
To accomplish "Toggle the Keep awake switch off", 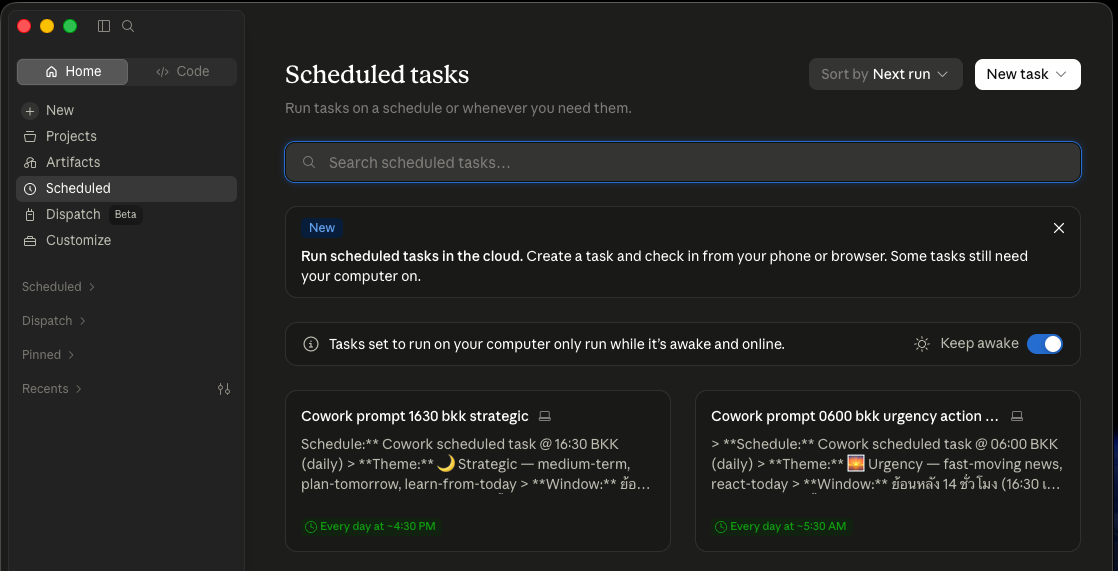I will [x=1045, y=344].
